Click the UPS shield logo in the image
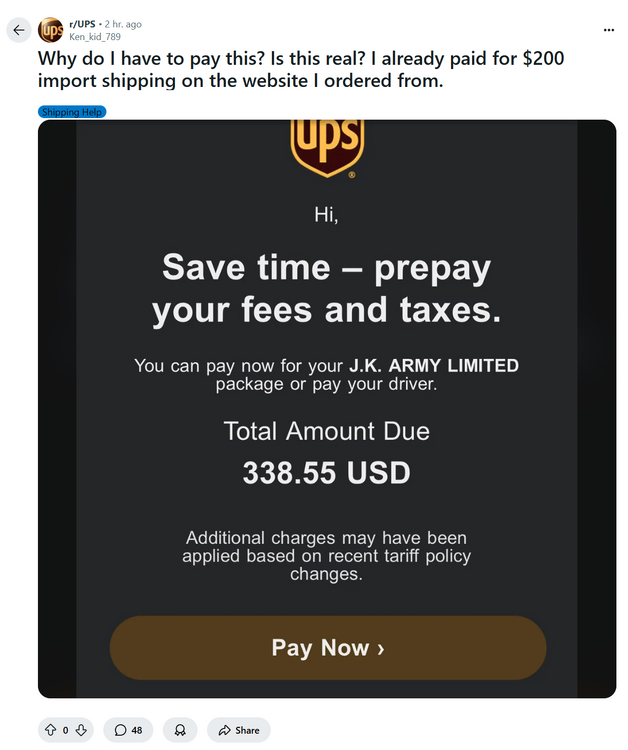This screenshot has width=628, height=750. click(x=327, y=147)
